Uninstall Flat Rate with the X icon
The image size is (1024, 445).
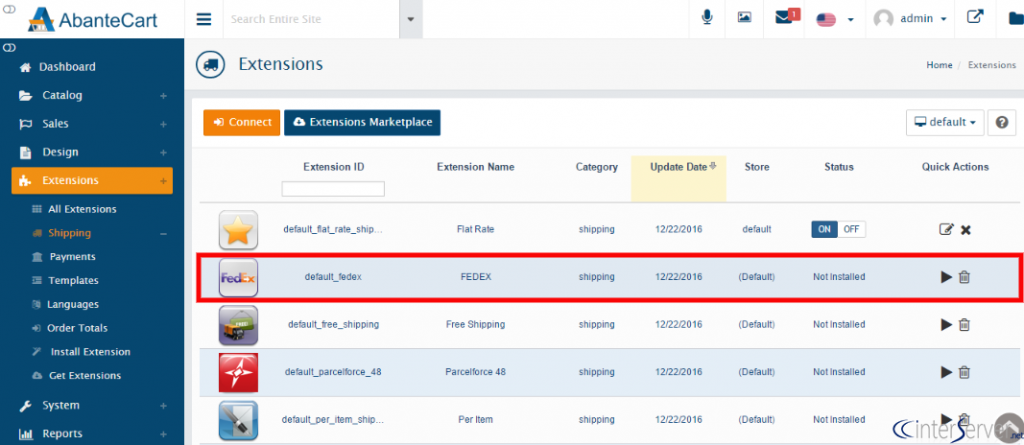point(966,230)
